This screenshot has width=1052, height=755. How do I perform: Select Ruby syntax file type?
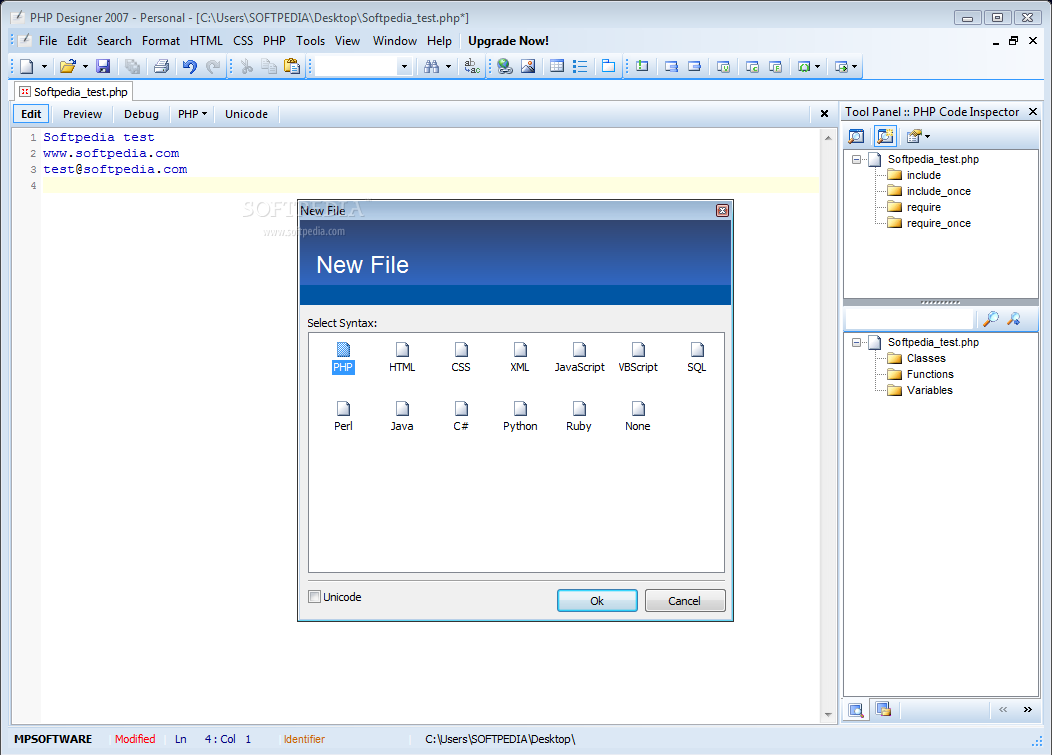coord(579,417)
